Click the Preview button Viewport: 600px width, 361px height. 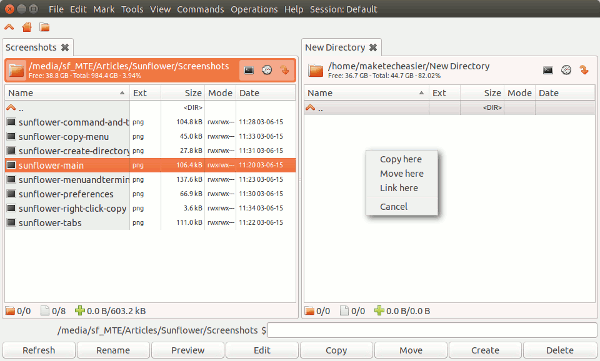tap(188, 350)
